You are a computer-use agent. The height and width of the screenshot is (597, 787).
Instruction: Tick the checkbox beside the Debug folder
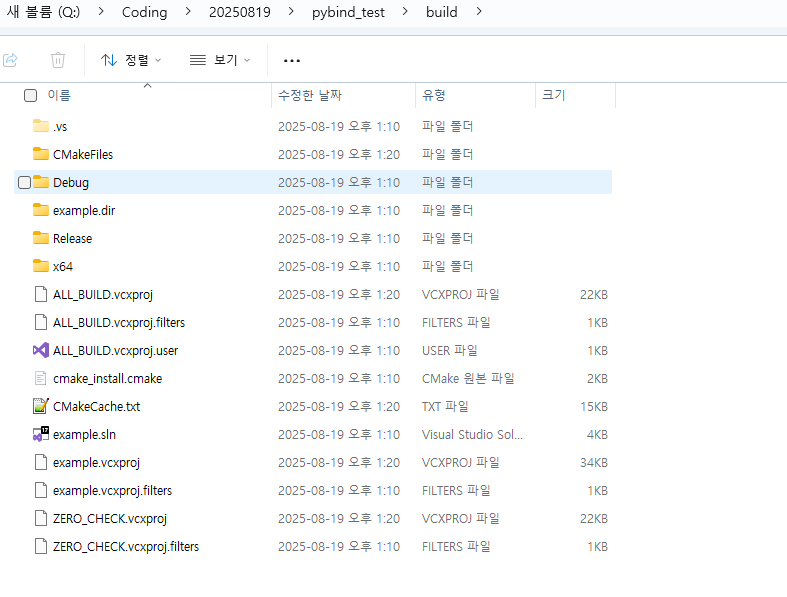click(24, 182)
